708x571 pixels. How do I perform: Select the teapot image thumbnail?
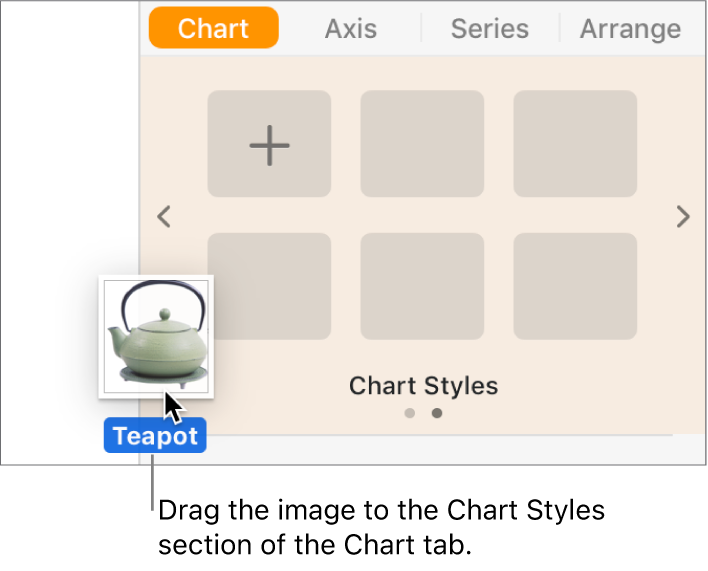[x=155, y=336]
